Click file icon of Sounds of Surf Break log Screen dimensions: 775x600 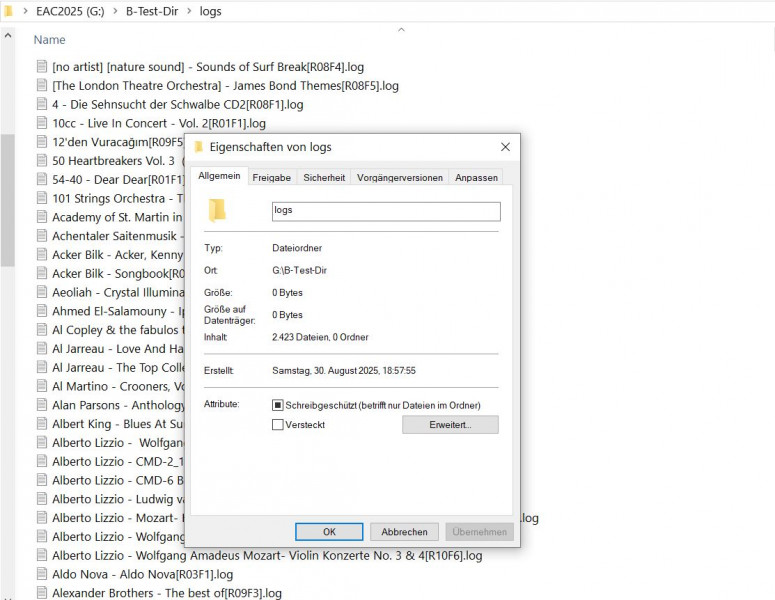(41, 66)
